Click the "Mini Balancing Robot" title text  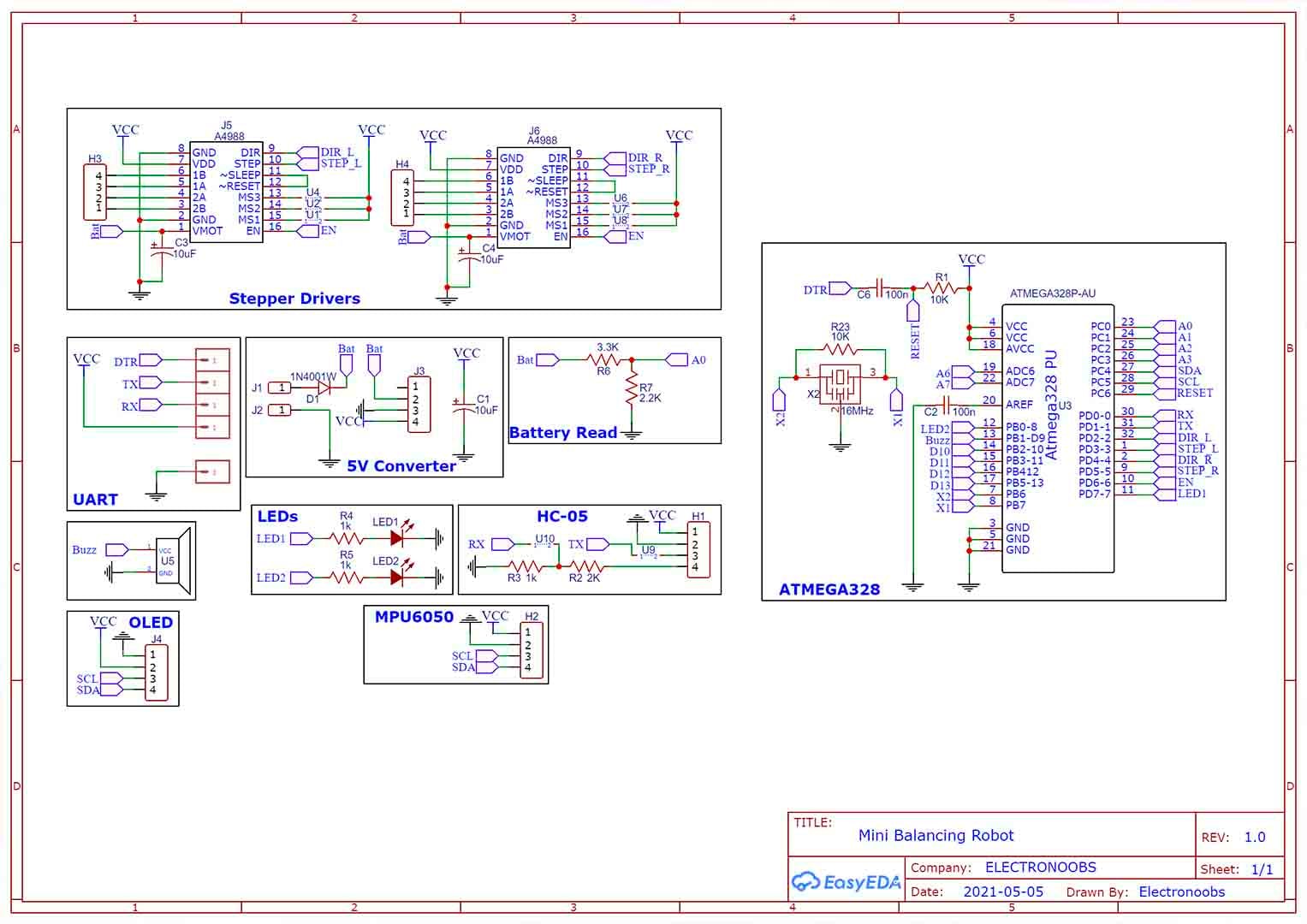coord(936,836)
